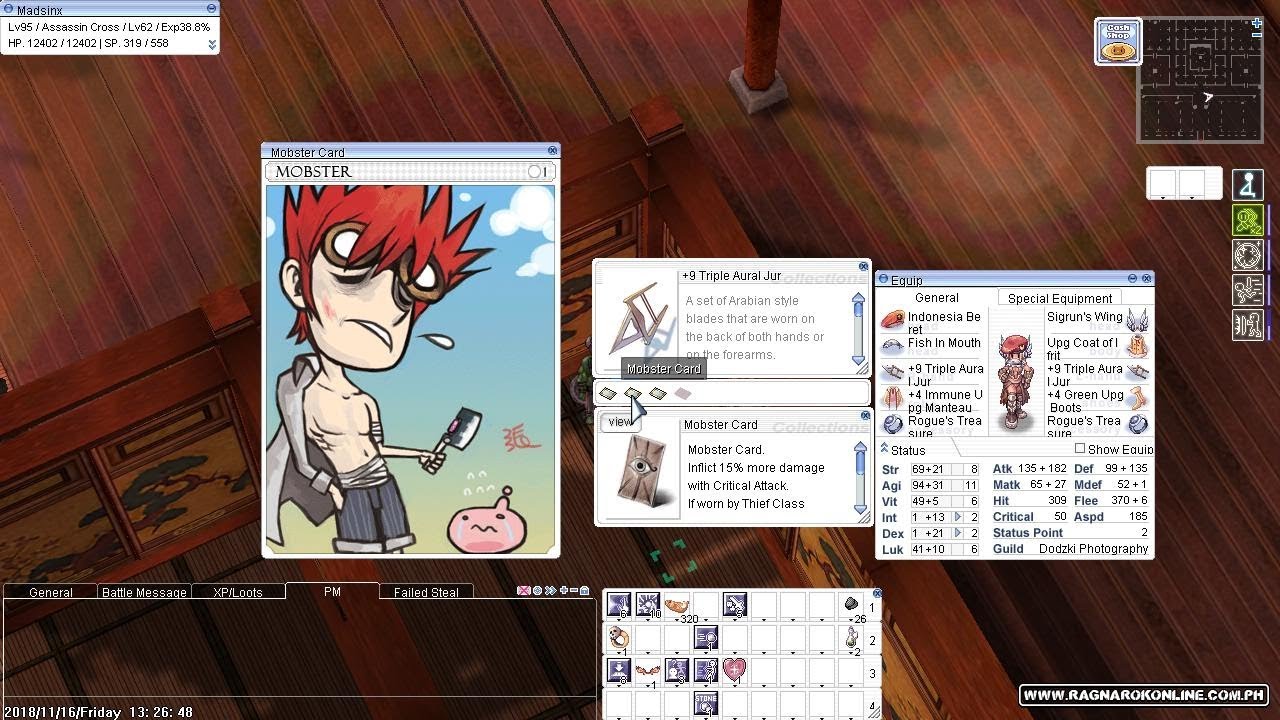Select the second Mobster card slot
The height and width of the screenshot is (720, 1280).
632,394
